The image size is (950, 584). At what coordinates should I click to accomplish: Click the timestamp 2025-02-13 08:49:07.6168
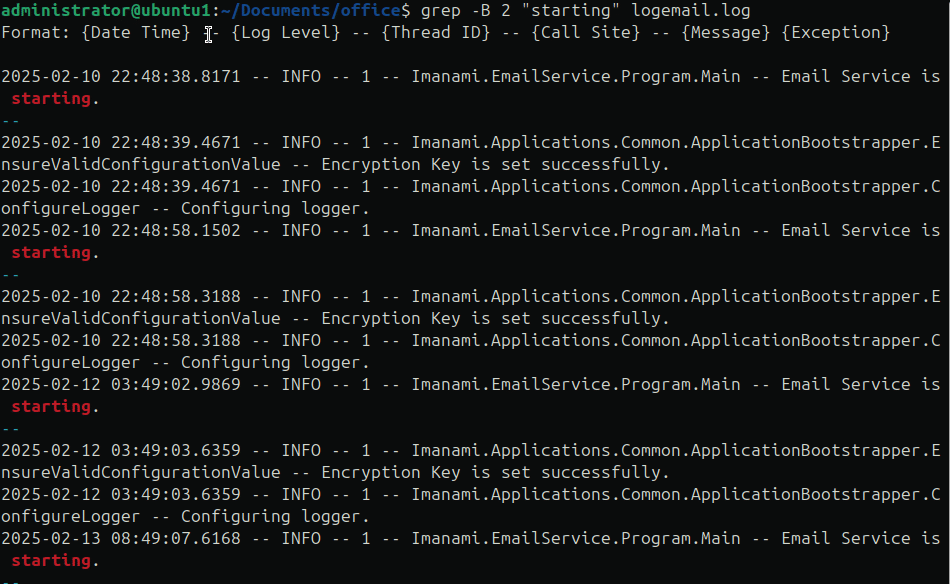click(x=121, y=538)
